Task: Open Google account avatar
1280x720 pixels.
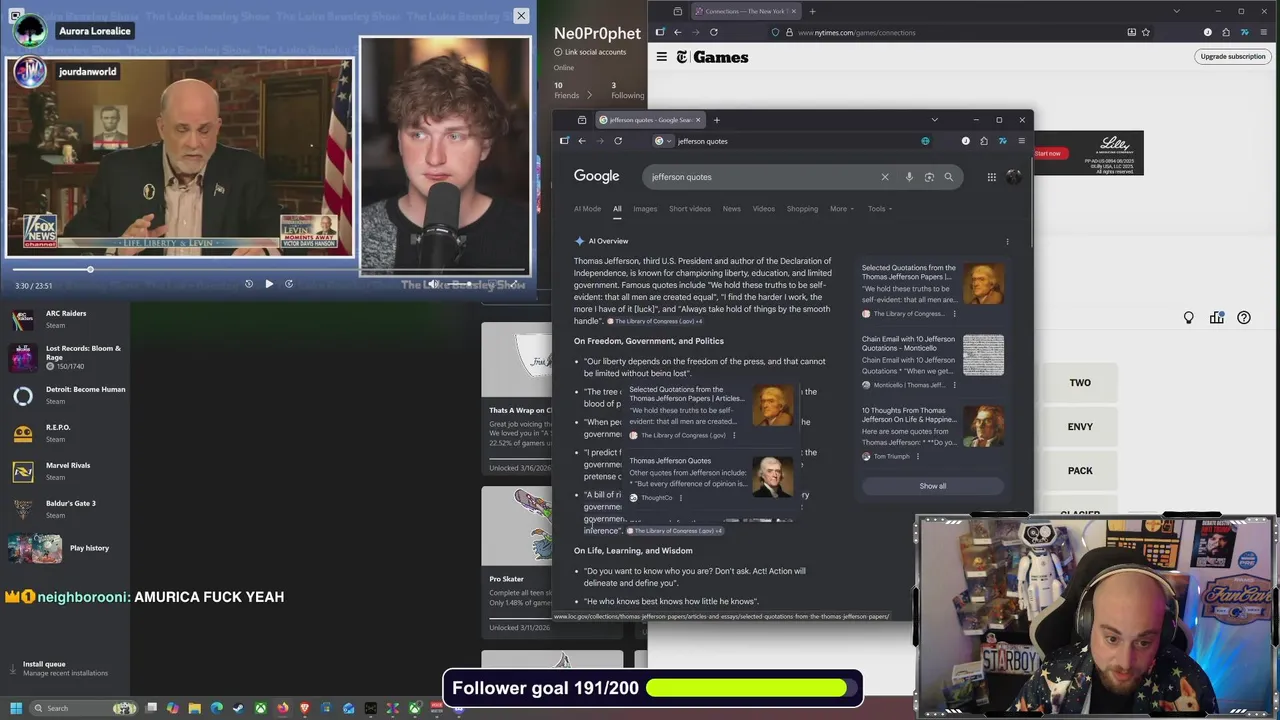Action: [1014, 177]
